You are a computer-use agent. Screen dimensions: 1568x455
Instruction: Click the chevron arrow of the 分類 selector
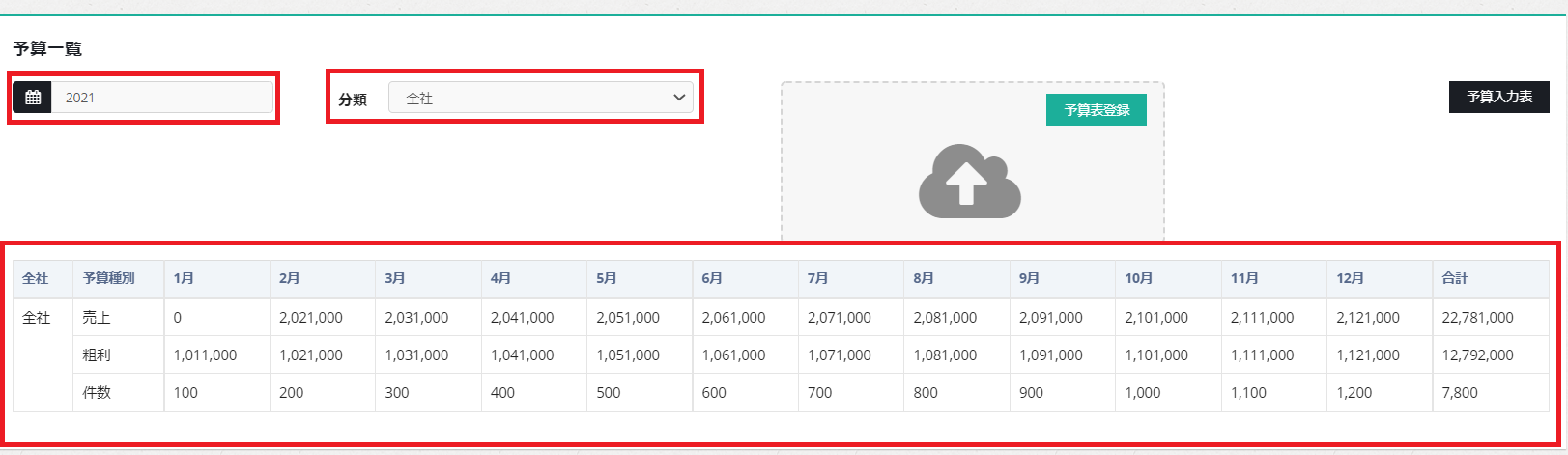tap(678, 98)
